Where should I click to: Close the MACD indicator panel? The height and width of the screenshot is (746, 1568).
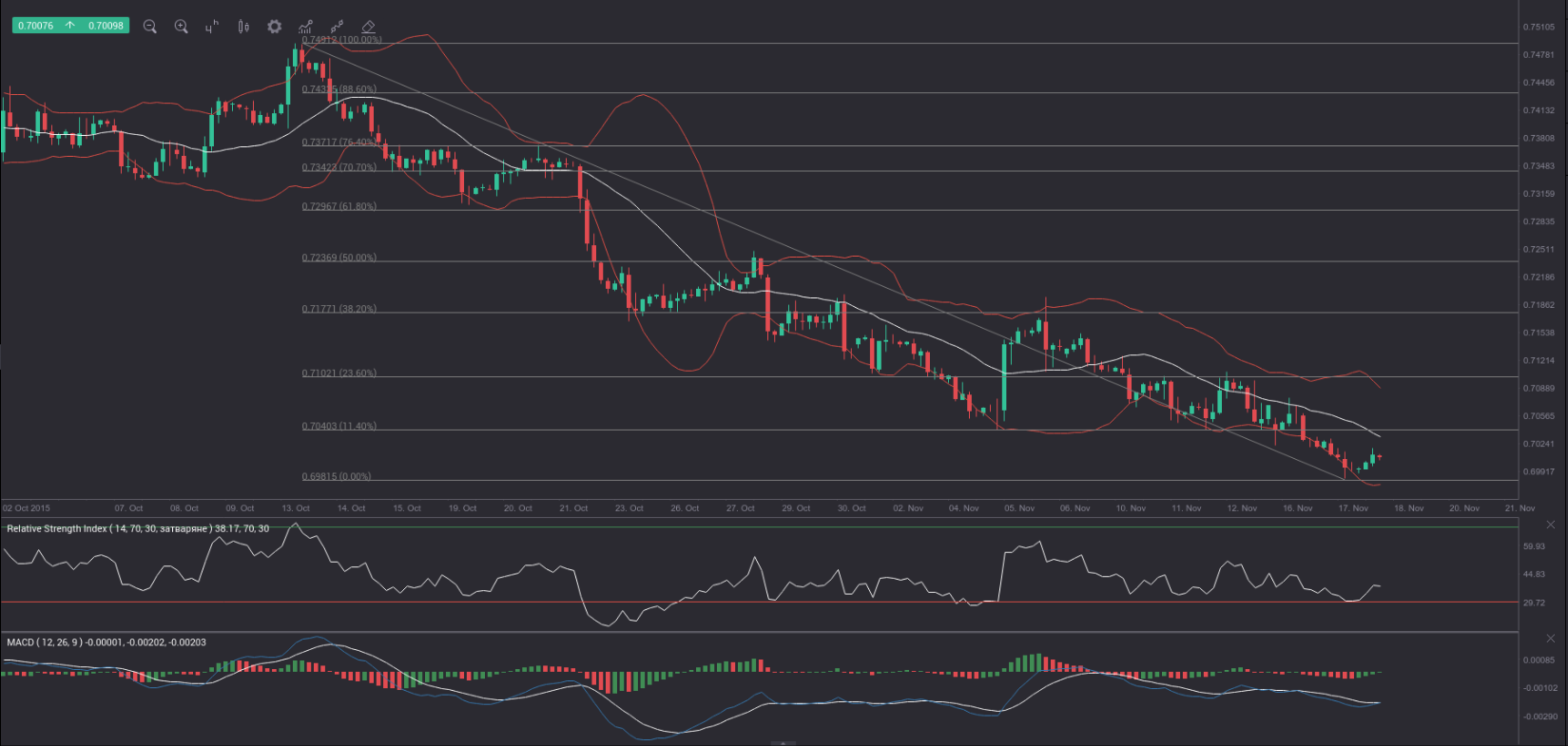coord(1551,639)
